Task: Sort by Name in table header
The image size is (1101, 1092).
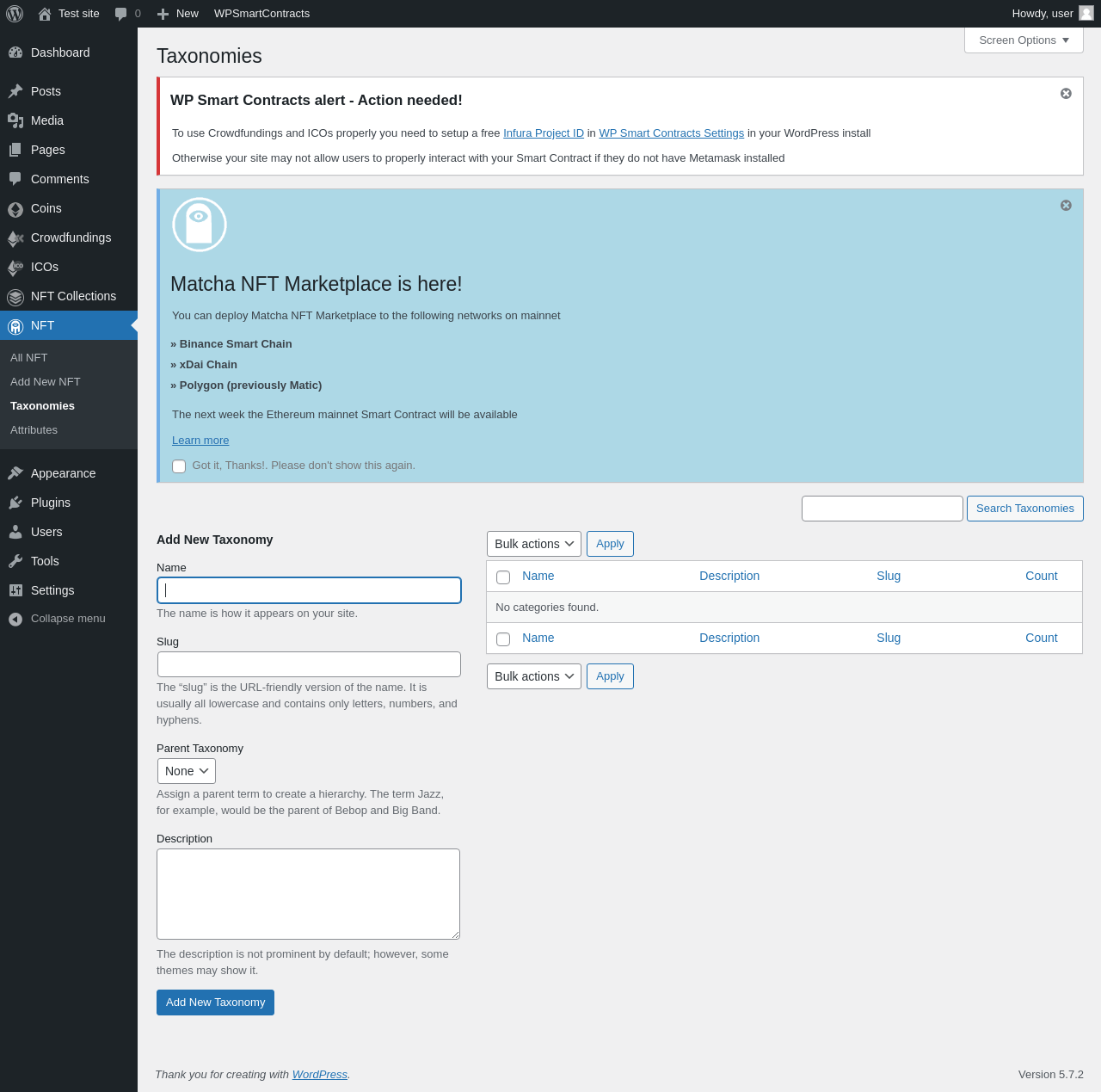Action: (x=538, y=576)
